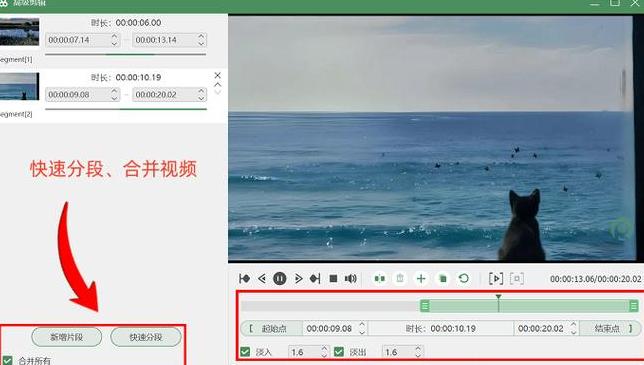The height and width of the screenshot is (365, 644).
Task: Click the 新增片段 (add segment) button
Action: click(67, 337)
